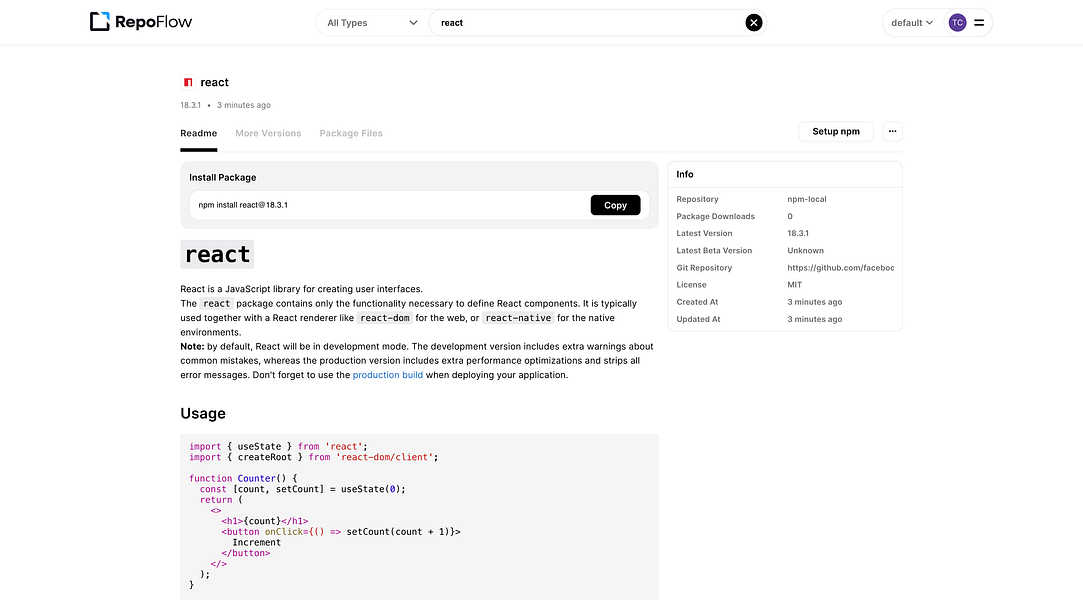
Task: Click the 18.3.1 version under package title
Action: pyautogui.click(x=191, y=105)
